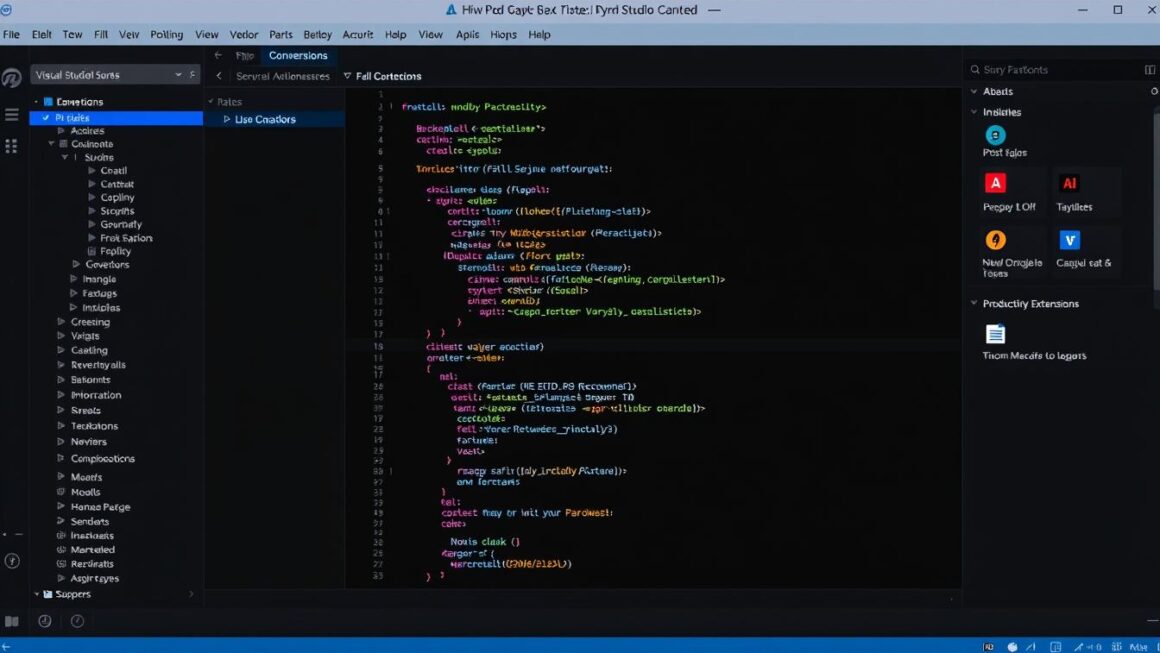Click the pin icon beside Visual Studiol Sorss
The height and width of the screenshot is (653, 1160).
[x=192, y=75]
